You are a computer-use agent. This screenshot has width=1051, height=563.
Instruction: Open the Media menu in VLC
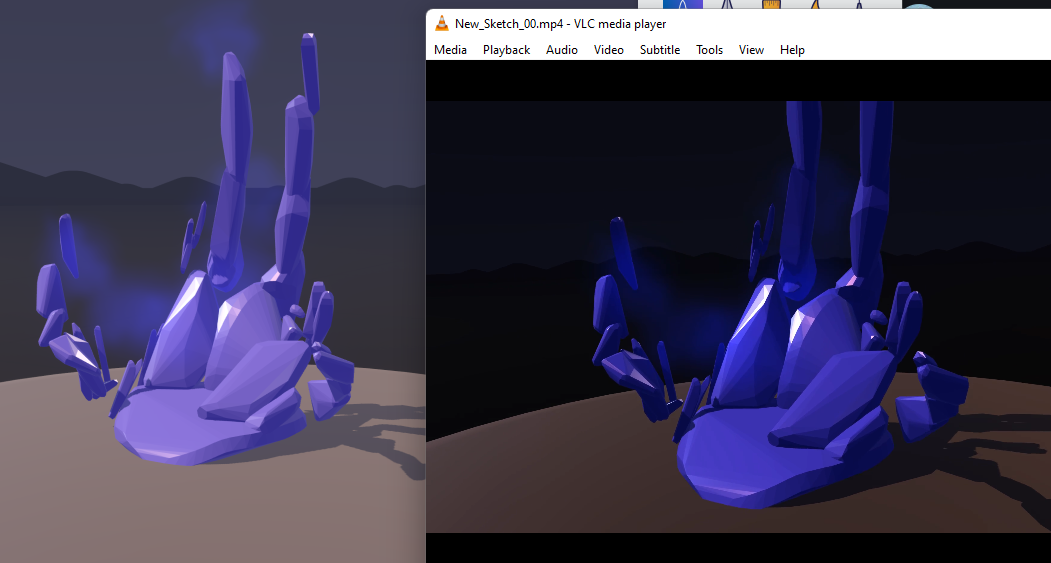(x=450, y=50)
